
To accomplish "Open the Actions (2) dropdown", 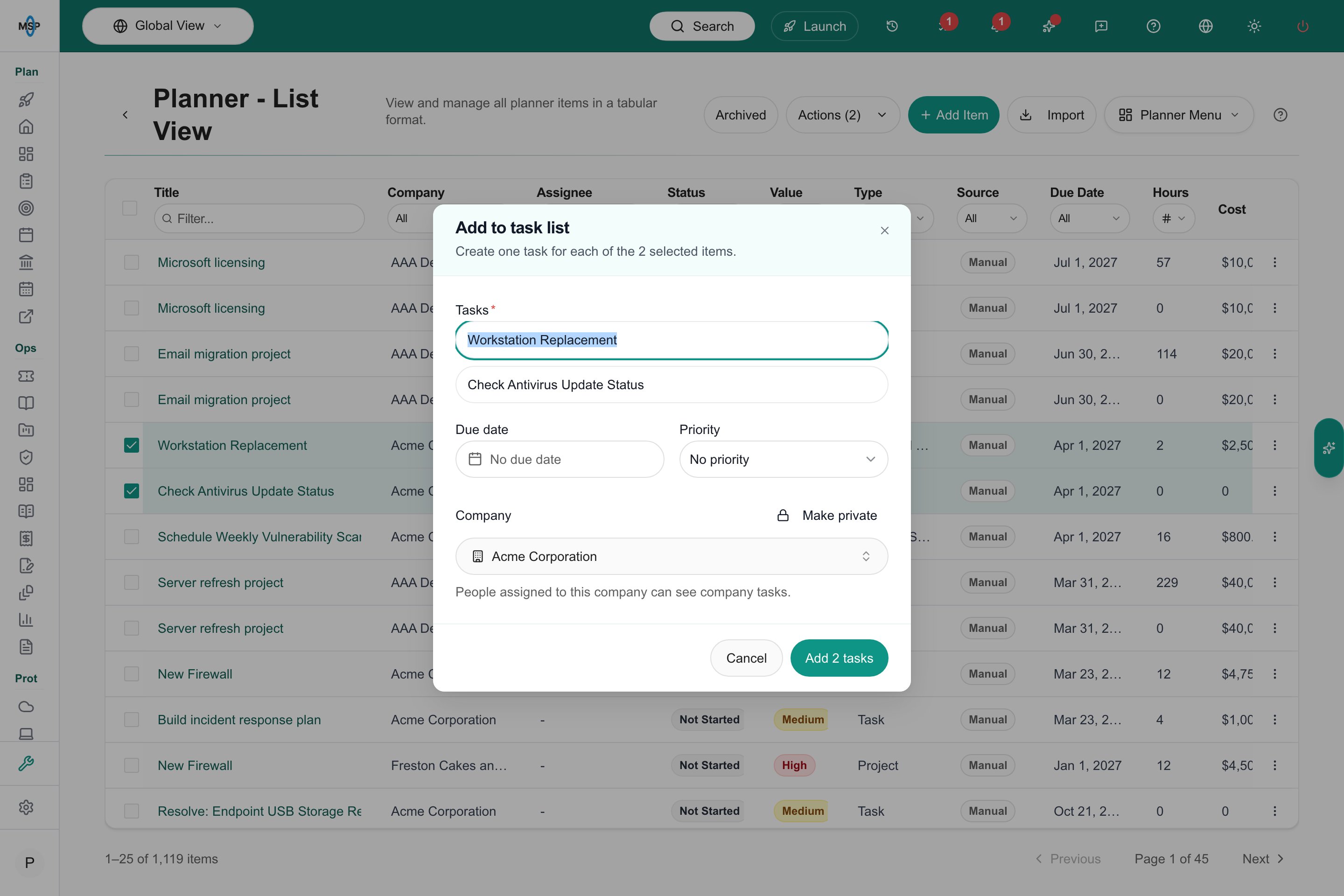I will point(842,115).
